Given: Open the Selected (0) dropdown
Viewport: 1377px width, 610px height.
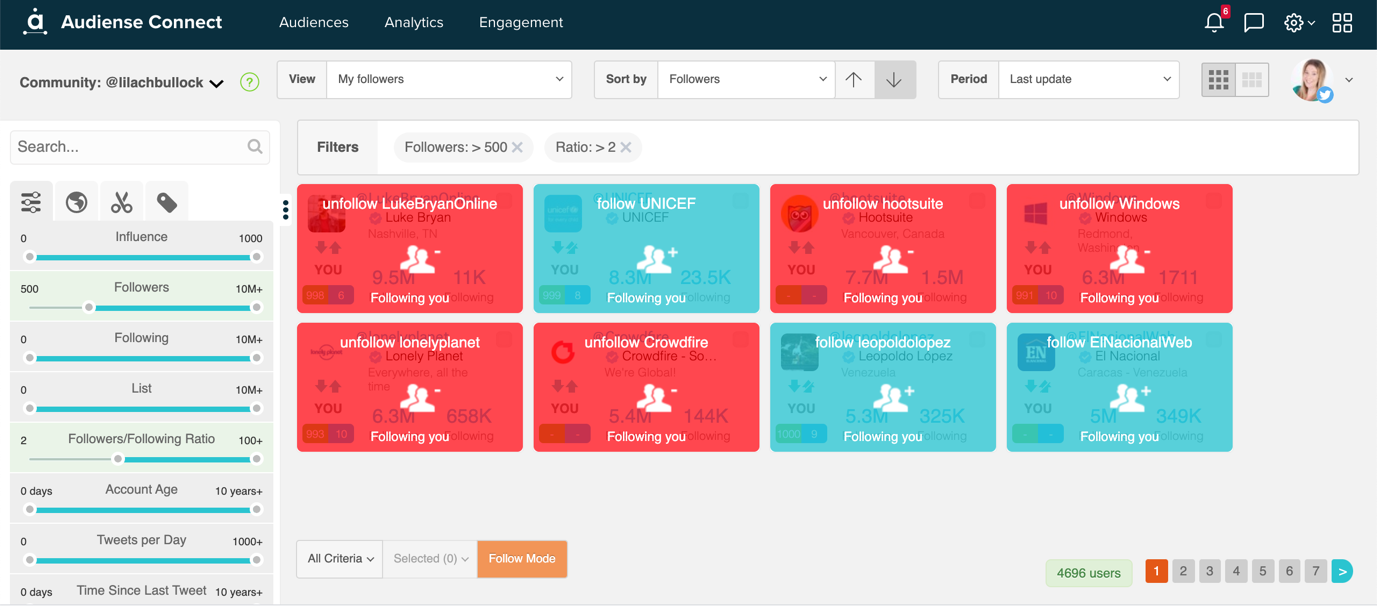Looking at the screenshot, I should [430, 559].
